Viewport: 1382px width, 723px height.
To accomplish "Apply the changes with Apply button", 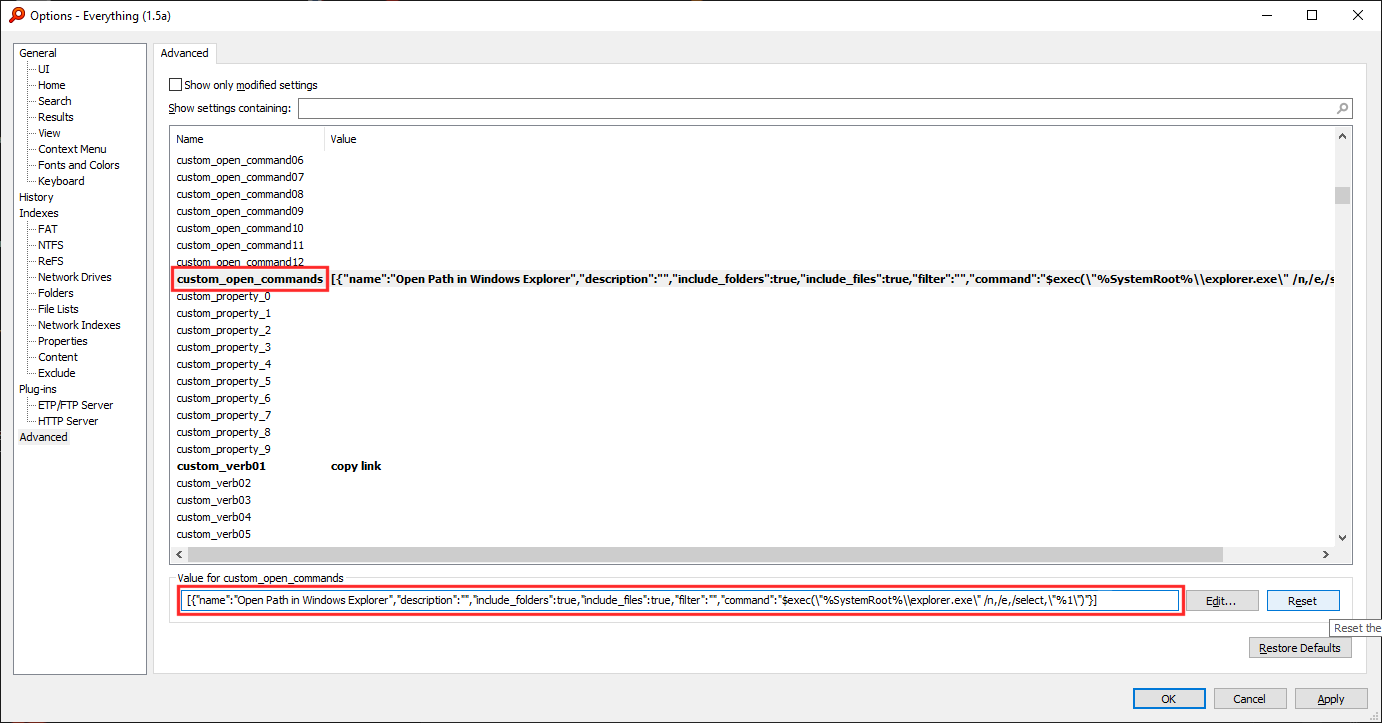I will coord(1330,699).
